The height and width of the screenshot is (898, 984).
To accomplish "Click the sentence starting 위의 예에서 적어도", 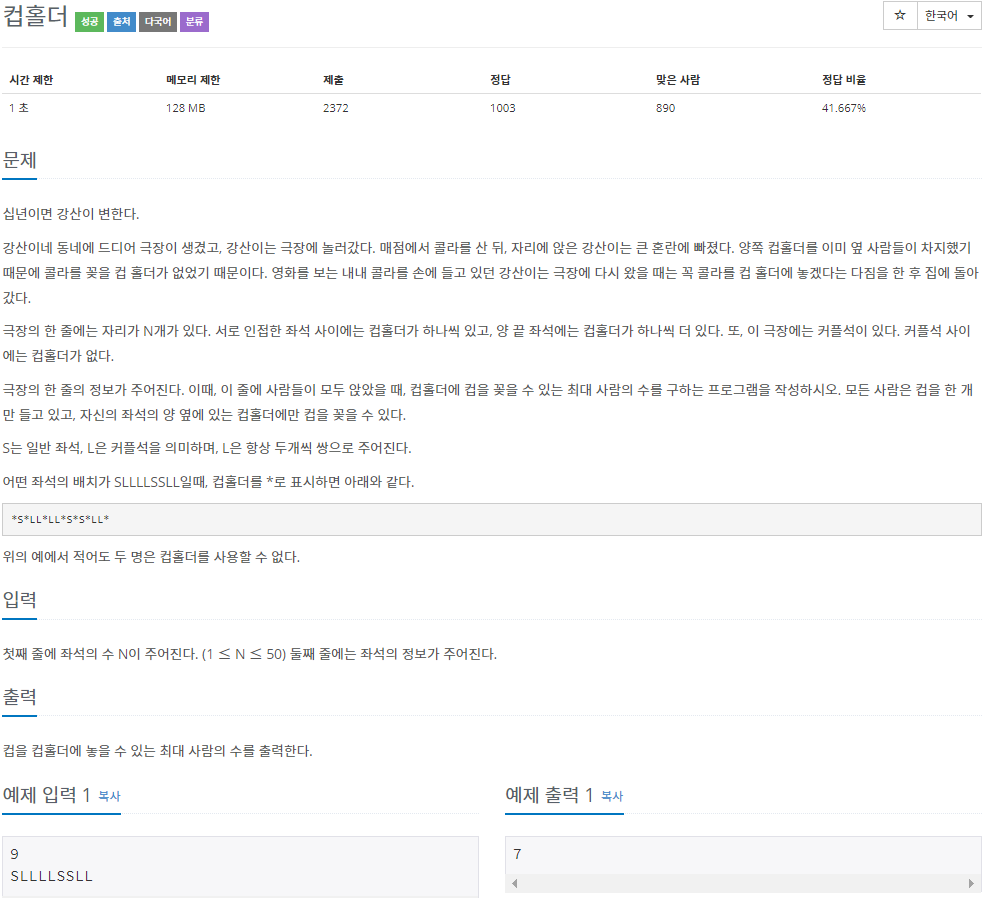I will pyautogui.click(x=151, y=557).
